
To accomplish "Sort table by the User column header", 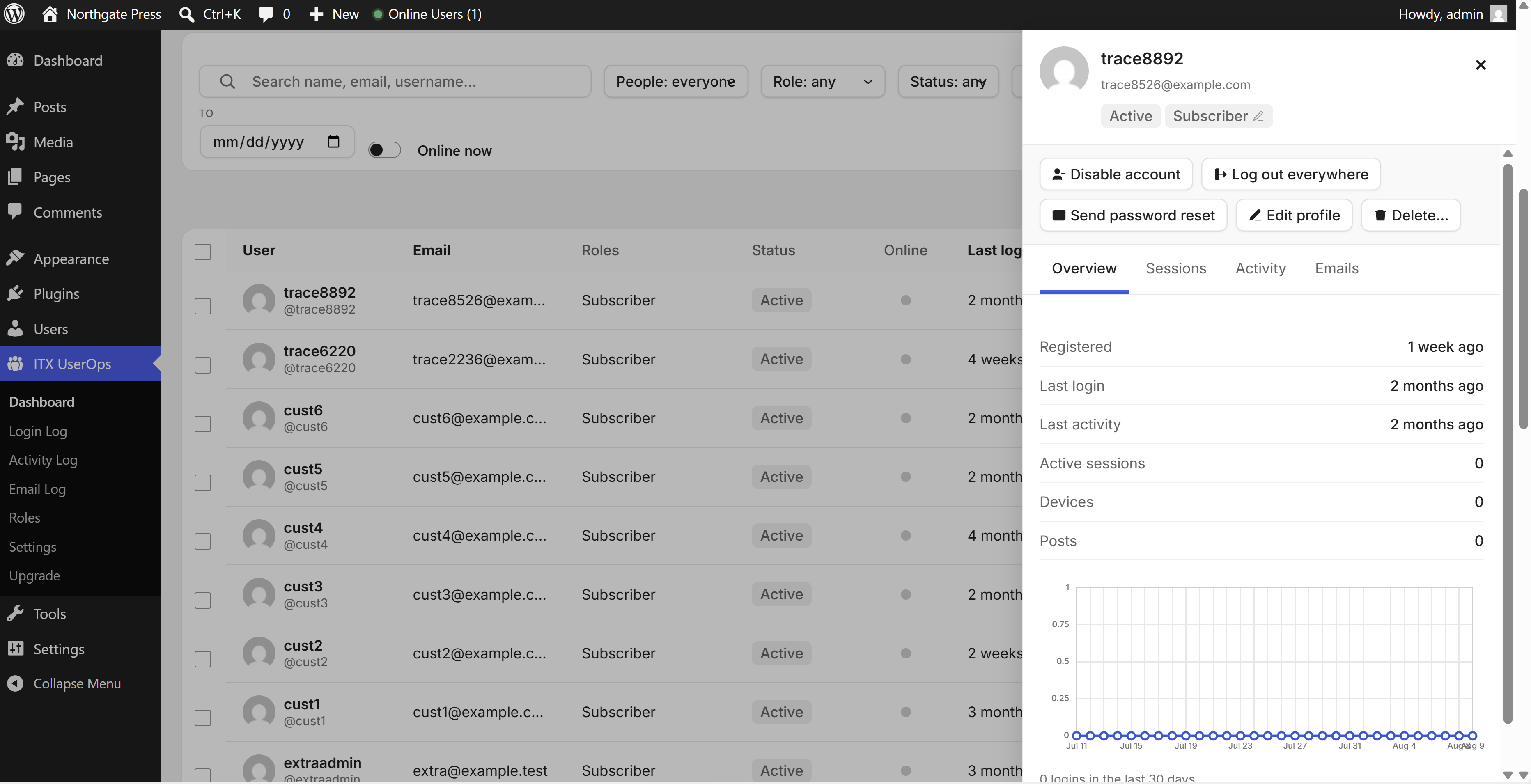I will pos(259,250).
